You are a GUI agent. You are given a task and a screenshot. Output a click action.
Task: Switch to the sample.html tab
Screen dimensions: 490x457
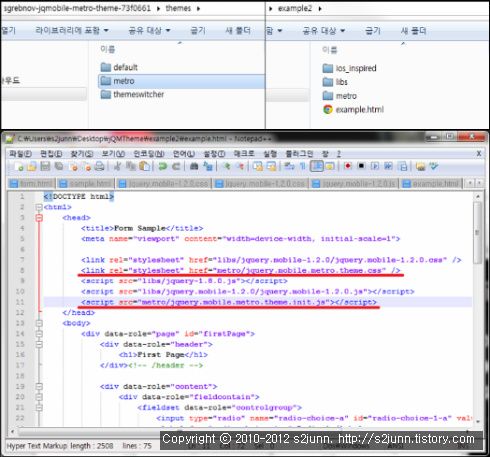[86, 183]
